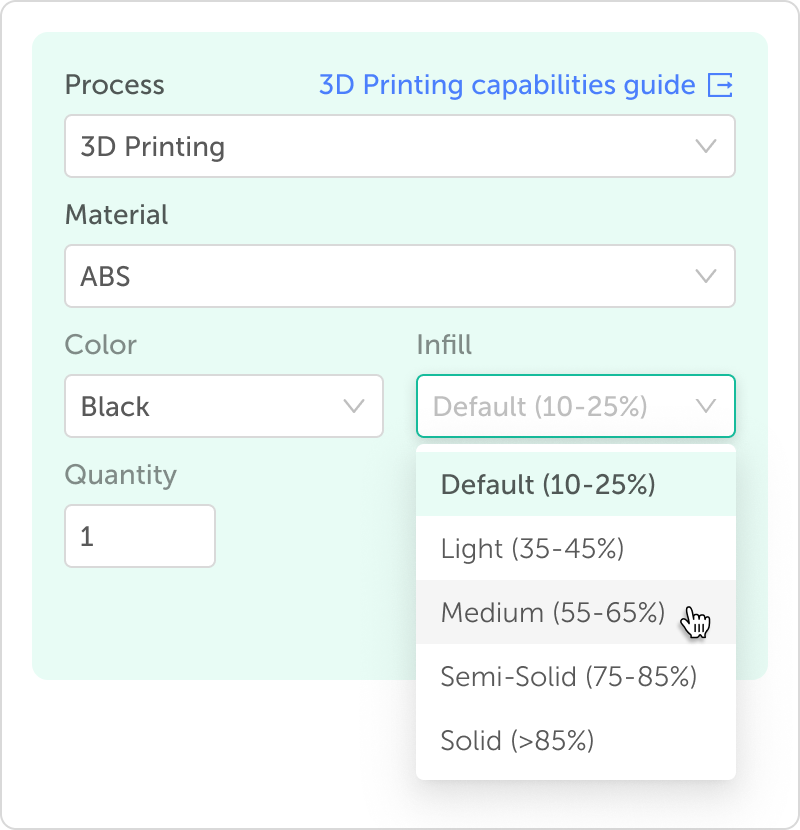Image resolution: width=800 pixels, height=830 pixels.
Task: Click the Color field label
Action: click(100, 345)
